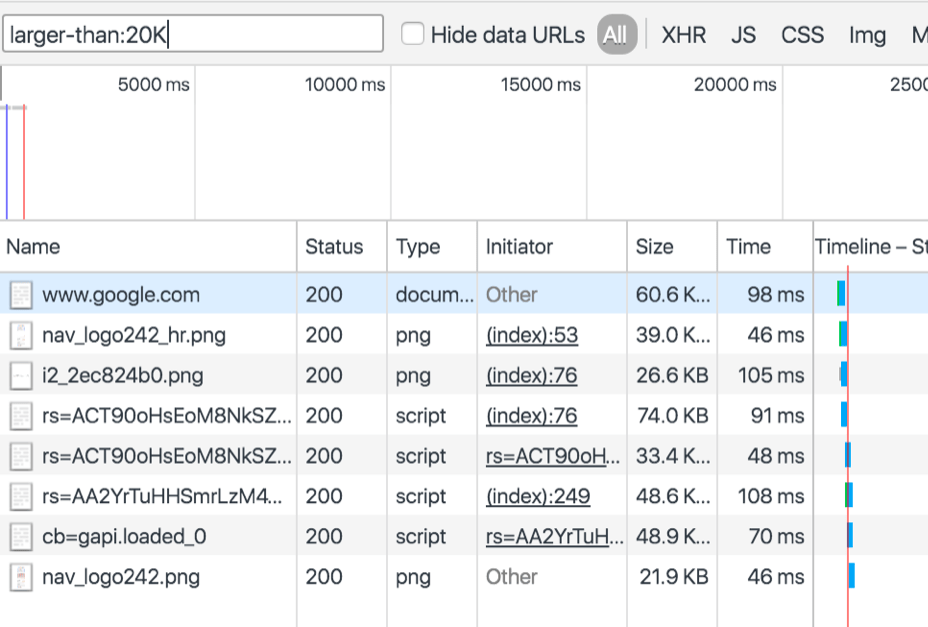The width and height of the screenshot is (928, 627).
Task: Sort requests by Time column header
Action: (x=748, y=247)
